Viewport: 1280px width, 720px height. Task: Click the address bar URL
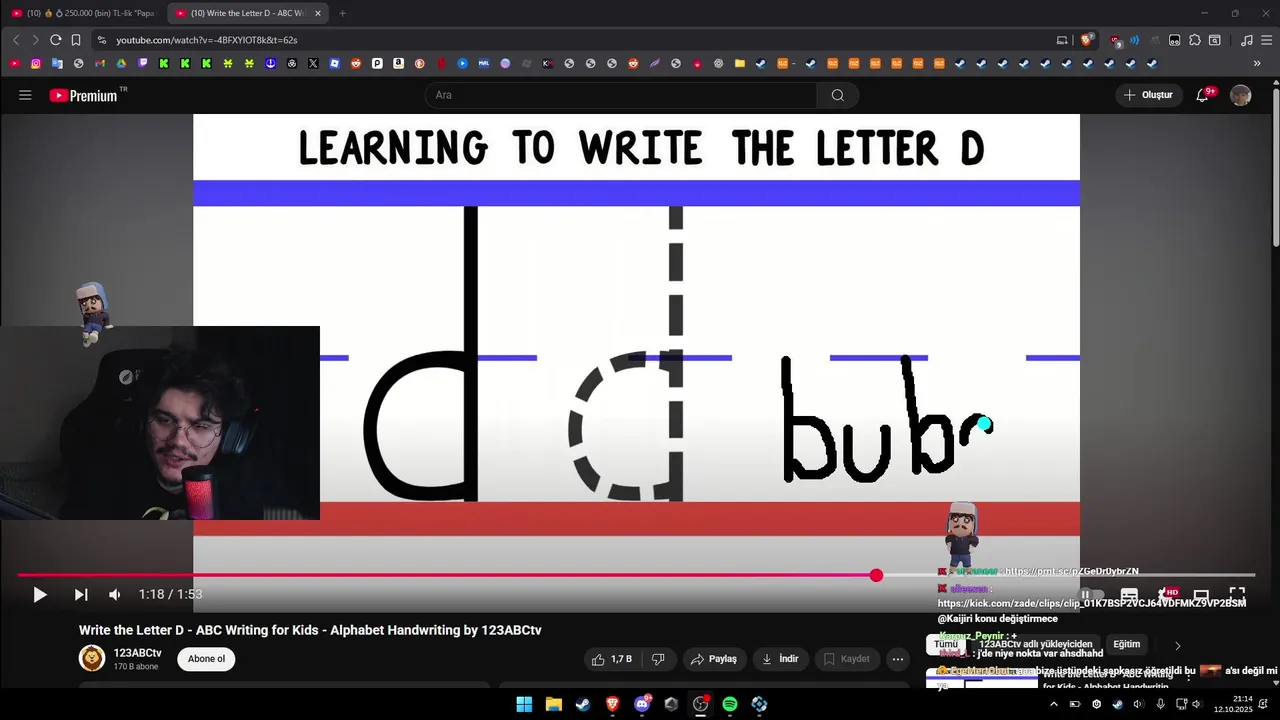pyautogui.click(x=207, y=40)
